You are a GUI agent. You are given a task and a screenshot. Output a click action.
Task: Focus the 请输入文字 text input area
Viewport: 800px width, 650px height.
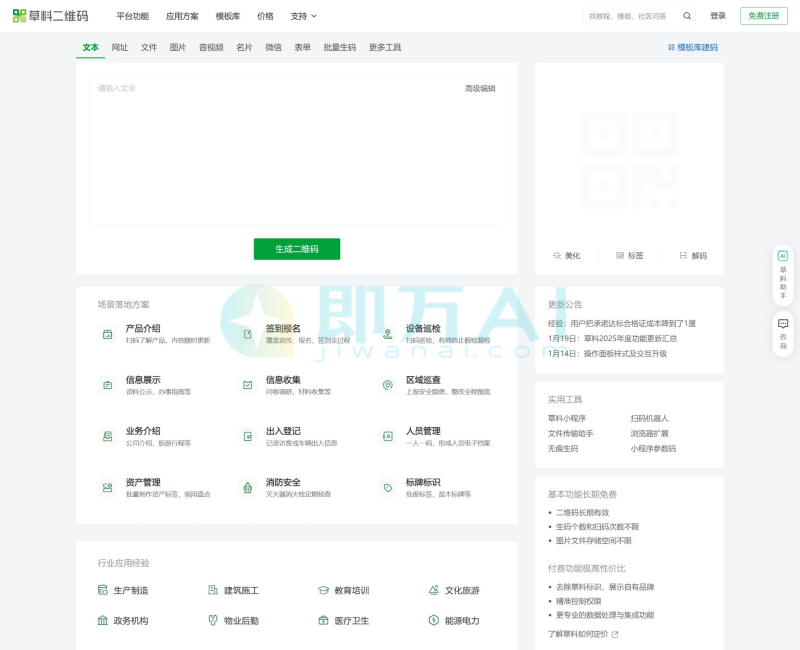pyautogui.click(x=296, y=155)
